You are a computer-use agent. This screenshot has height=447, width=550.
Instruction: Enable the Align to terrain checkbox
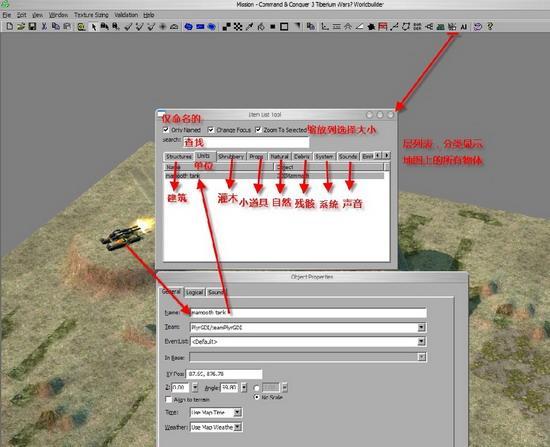coord(168,399)
